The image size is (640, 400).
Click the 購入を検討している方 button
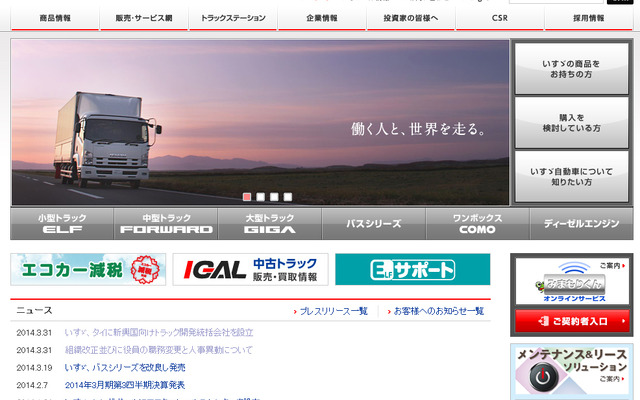tap(571, 123)
